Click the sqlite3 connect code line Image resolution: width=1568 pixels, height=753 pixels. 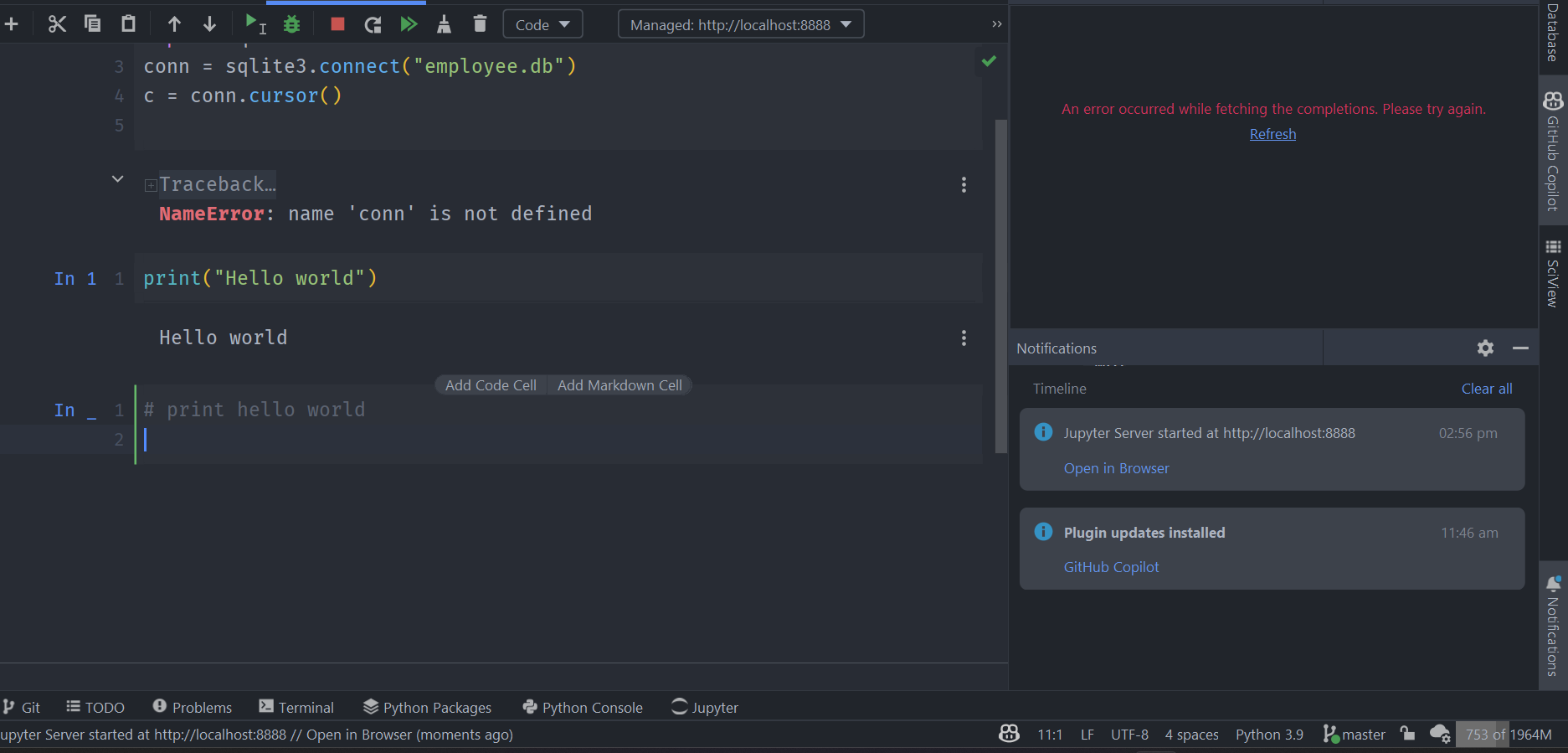(x=360, y=66)
